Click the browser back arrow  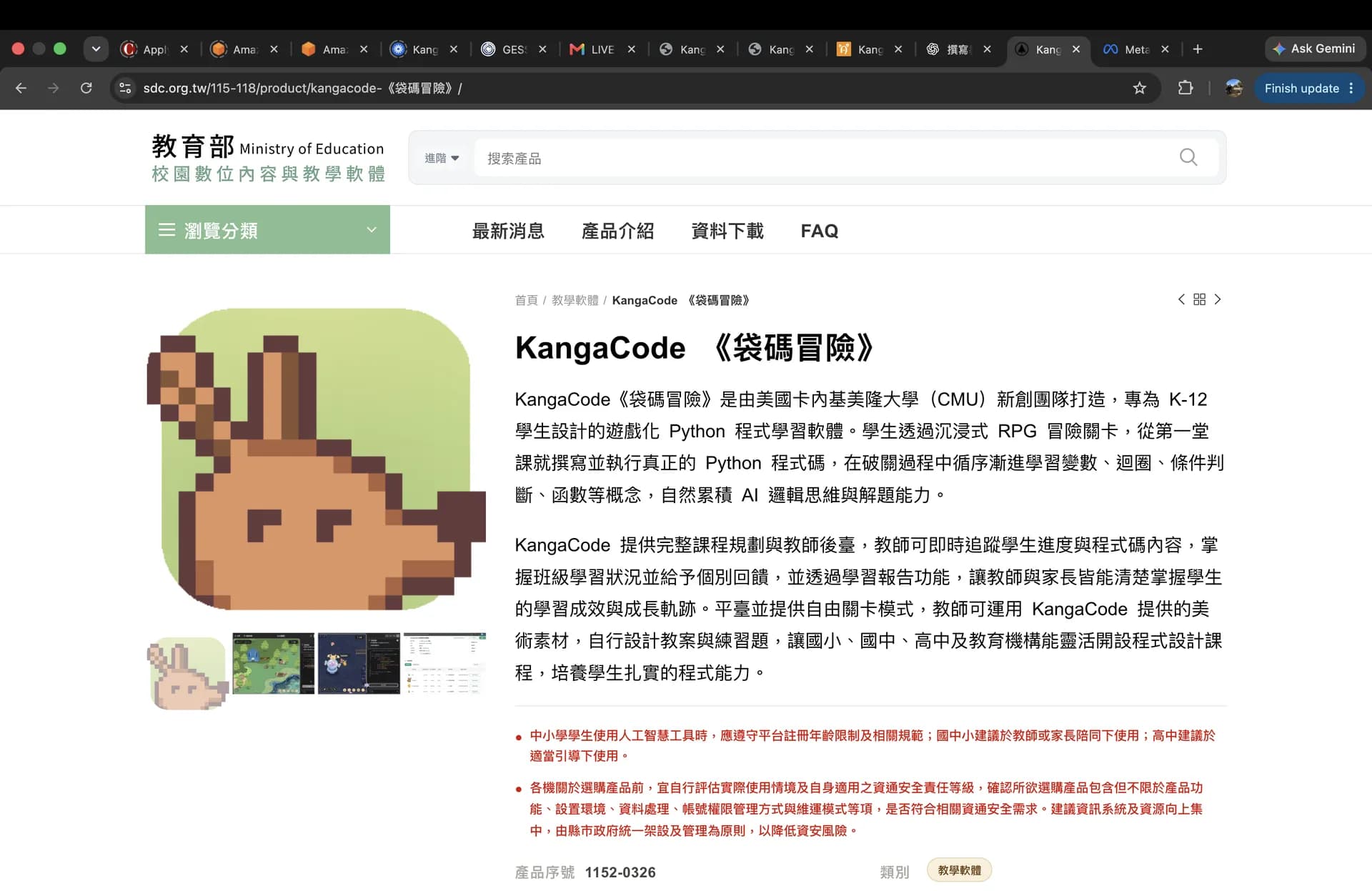(x=21, y=88)
